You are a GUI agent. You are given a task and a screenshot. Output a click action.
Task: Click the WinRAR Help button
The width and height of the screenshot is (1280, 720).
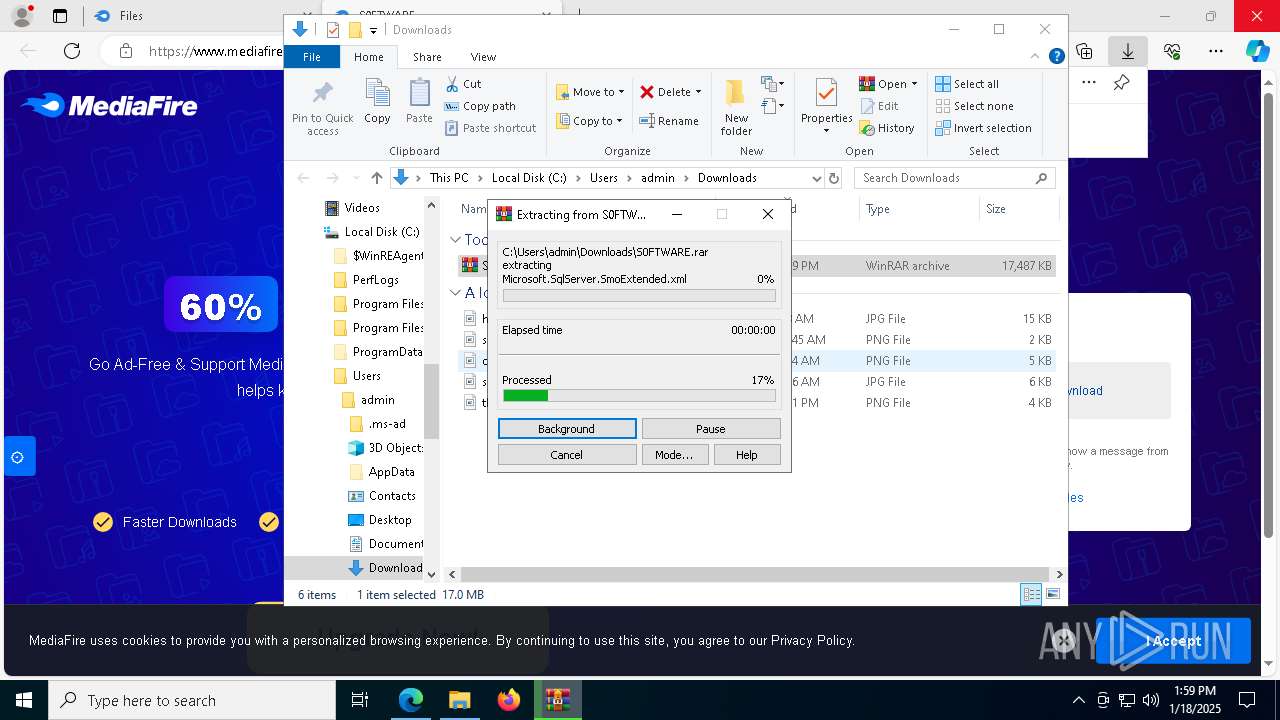click(747, 454)
